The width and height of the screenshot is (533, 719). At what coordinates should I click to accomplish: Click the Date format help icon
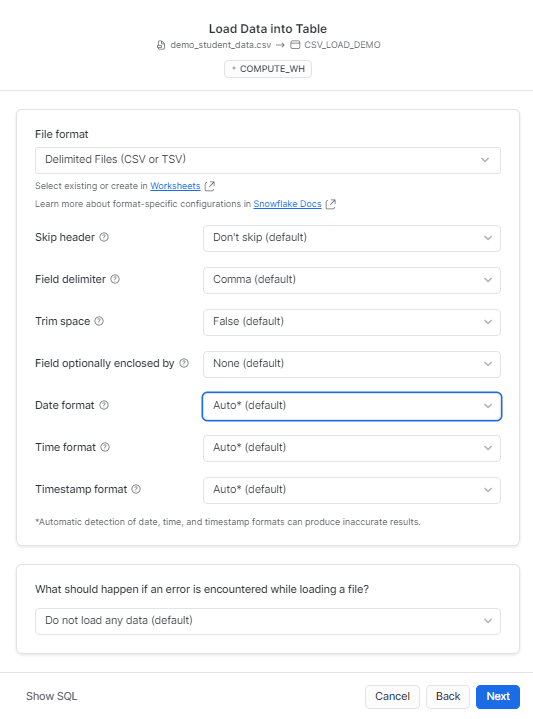point(104,405)
